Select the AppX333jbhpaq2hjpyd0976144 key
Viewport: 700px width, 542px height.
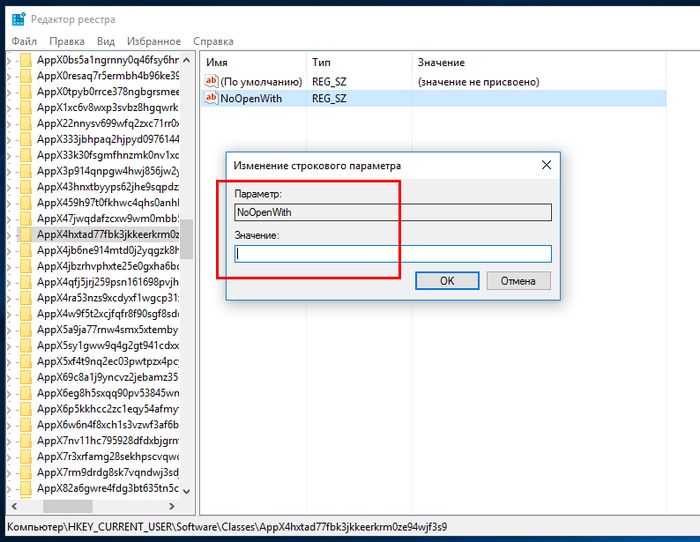coord(108,139)
